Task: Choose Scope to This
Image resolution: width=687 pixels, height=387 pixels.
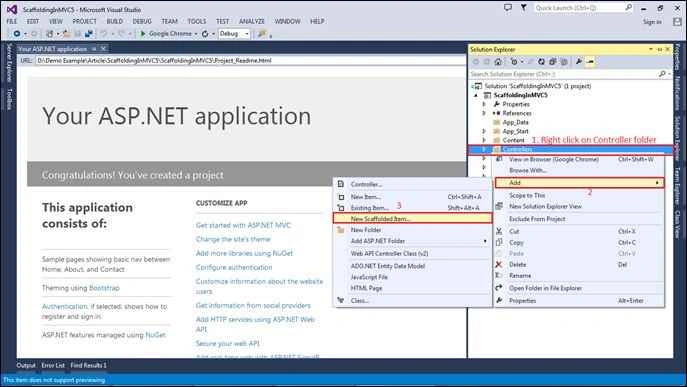Action: coord(527,195)
